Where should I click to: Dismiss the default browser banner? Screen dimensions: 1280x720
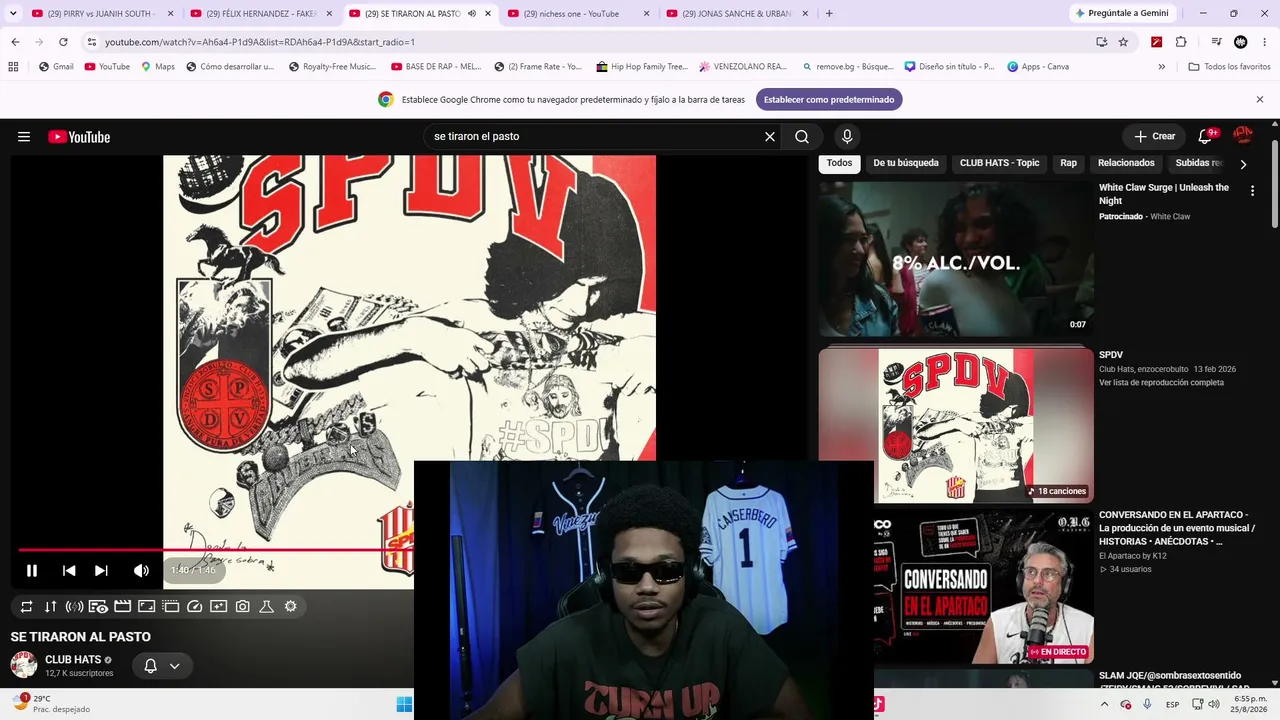1260,100
